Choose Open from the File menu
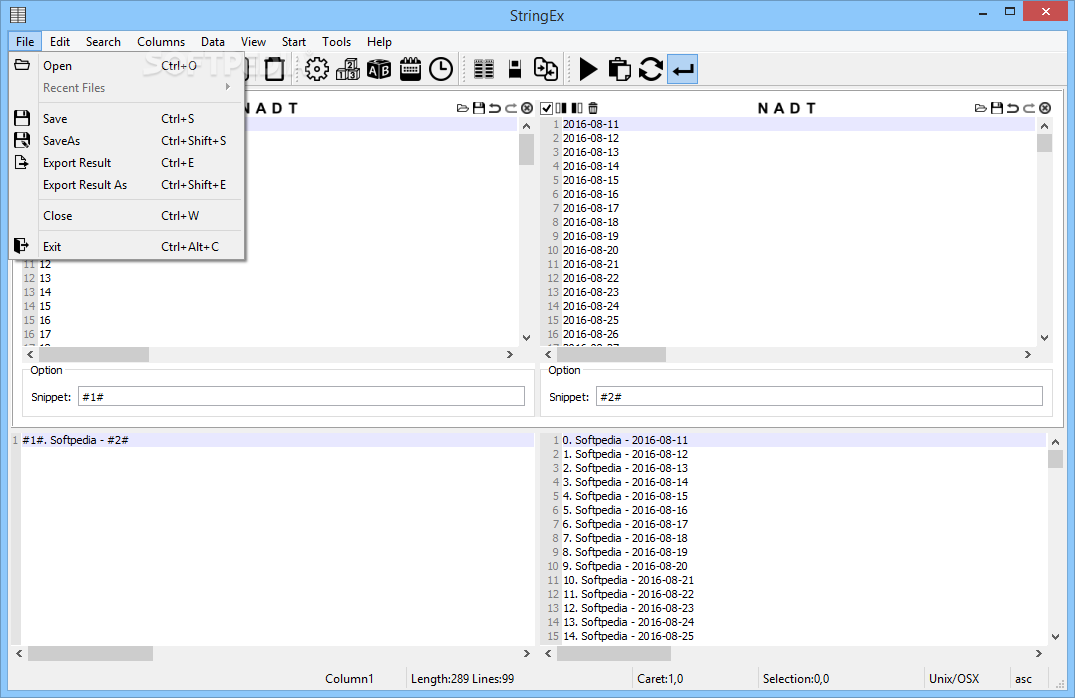Screen dimensions: 1075x698 pos(128,66)
